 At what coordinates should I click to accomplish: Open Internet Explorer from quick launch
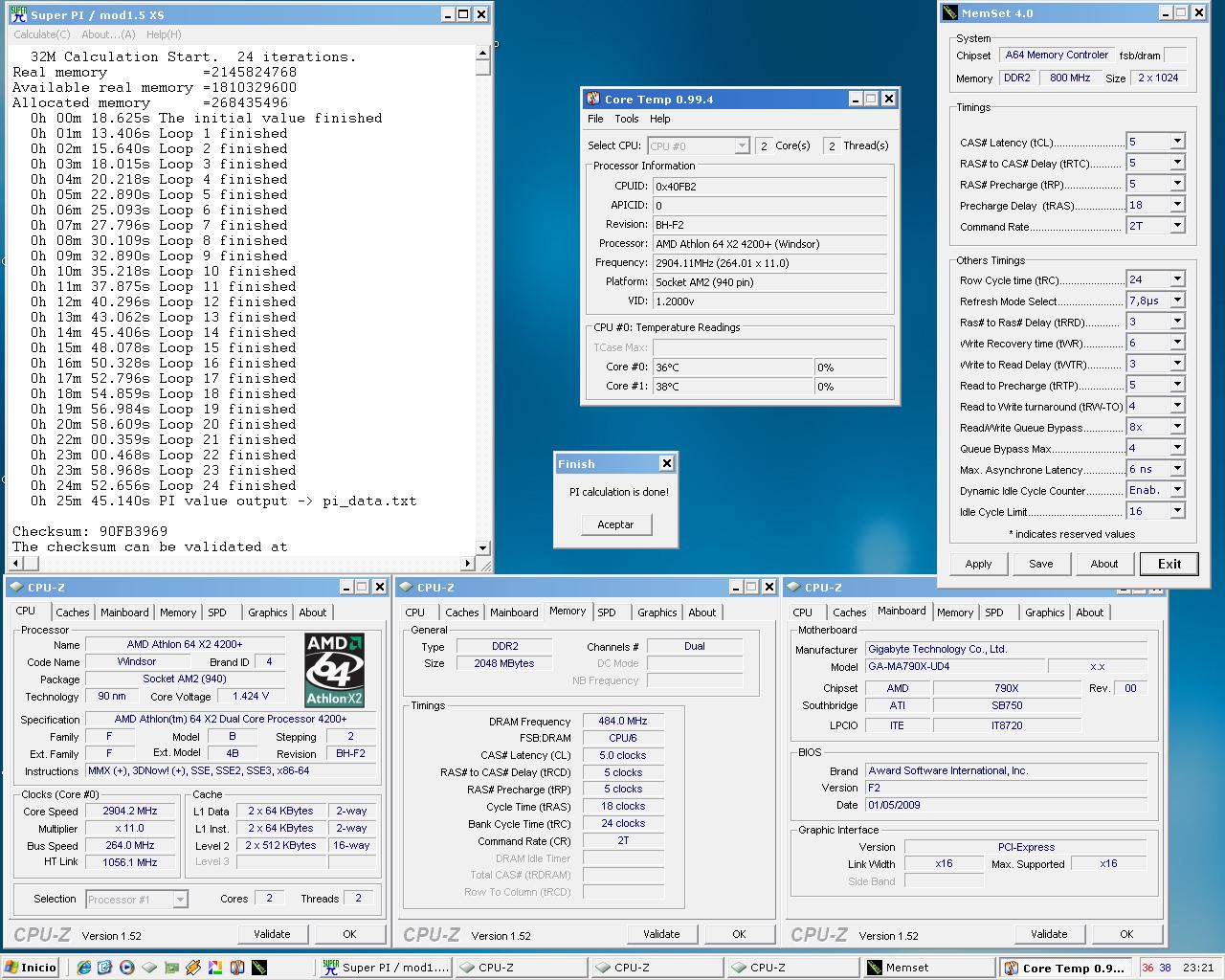click(83, 968)
